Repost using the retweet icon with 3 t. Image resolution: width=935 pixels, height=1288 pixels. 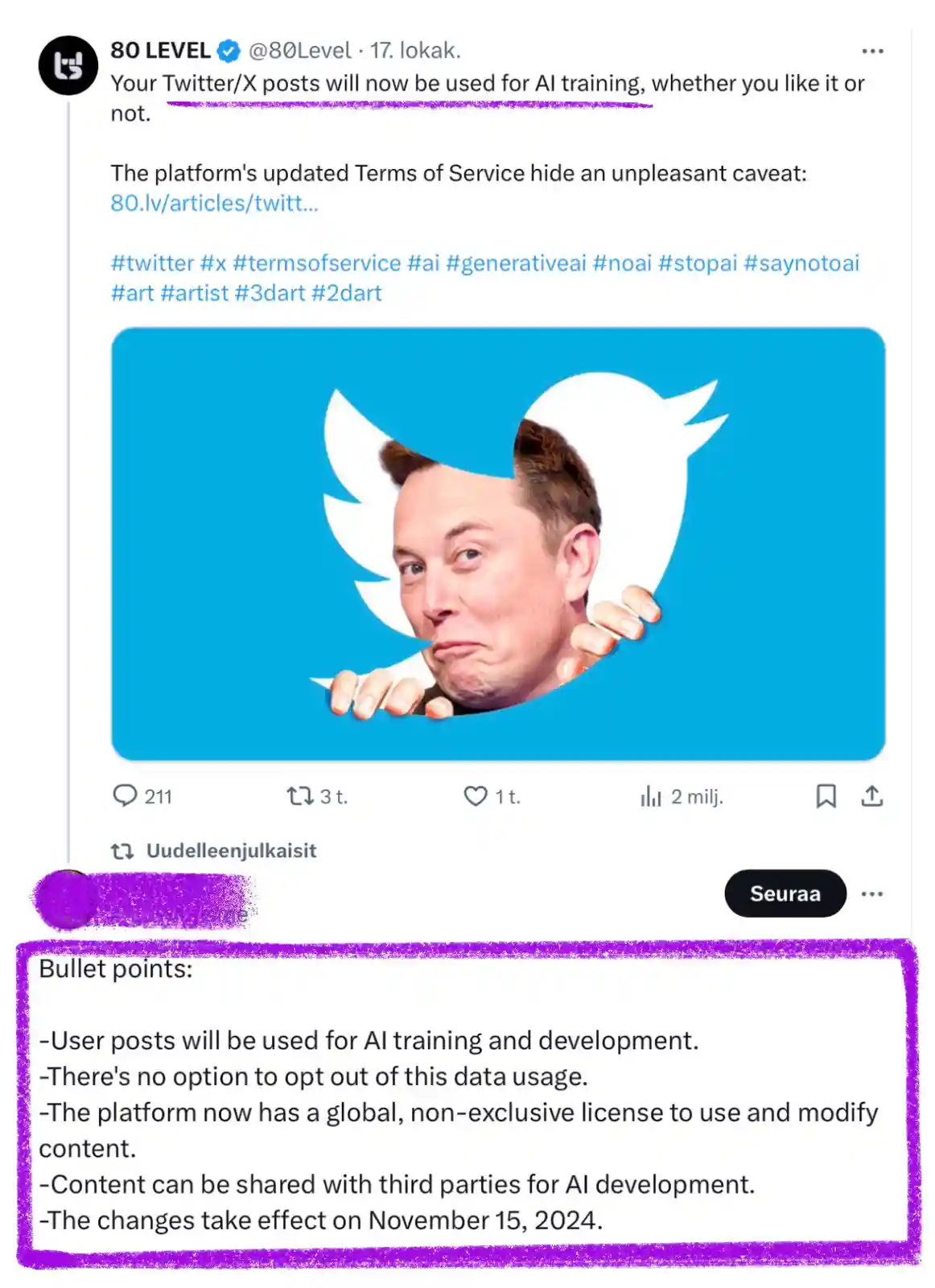[300, 796]
